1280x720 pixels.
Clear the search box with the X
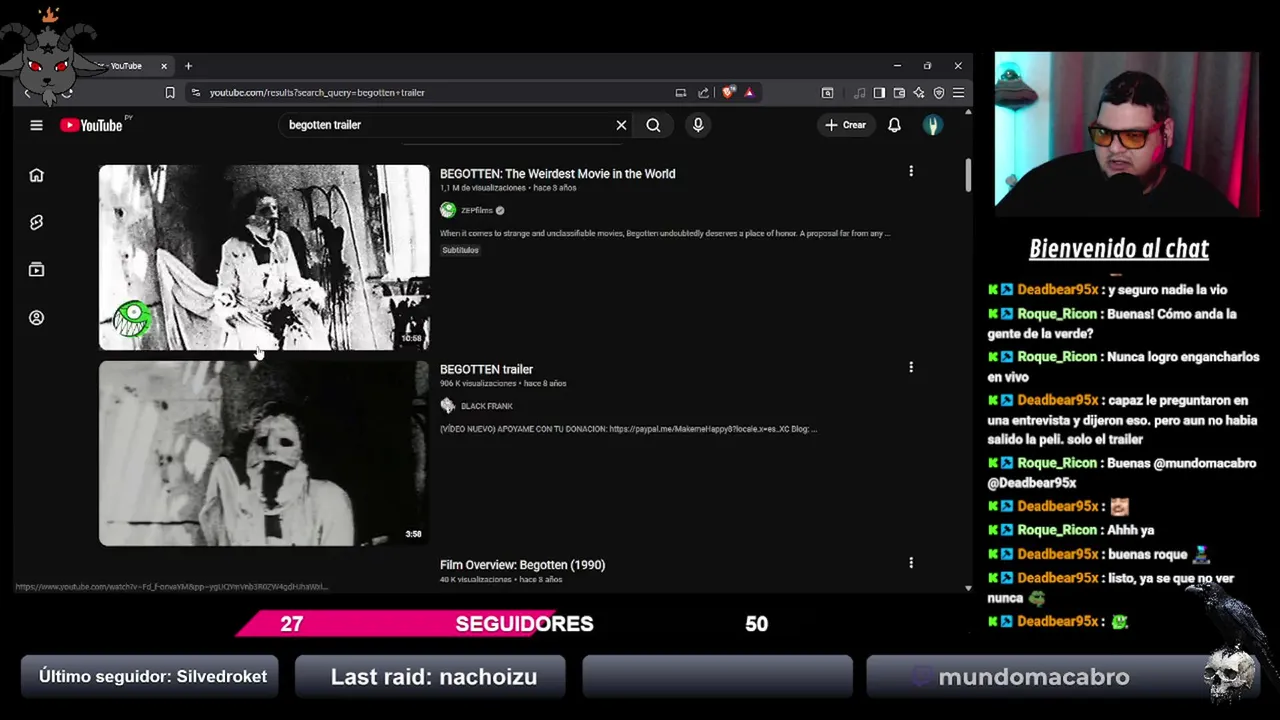click(x=621, y=125)
